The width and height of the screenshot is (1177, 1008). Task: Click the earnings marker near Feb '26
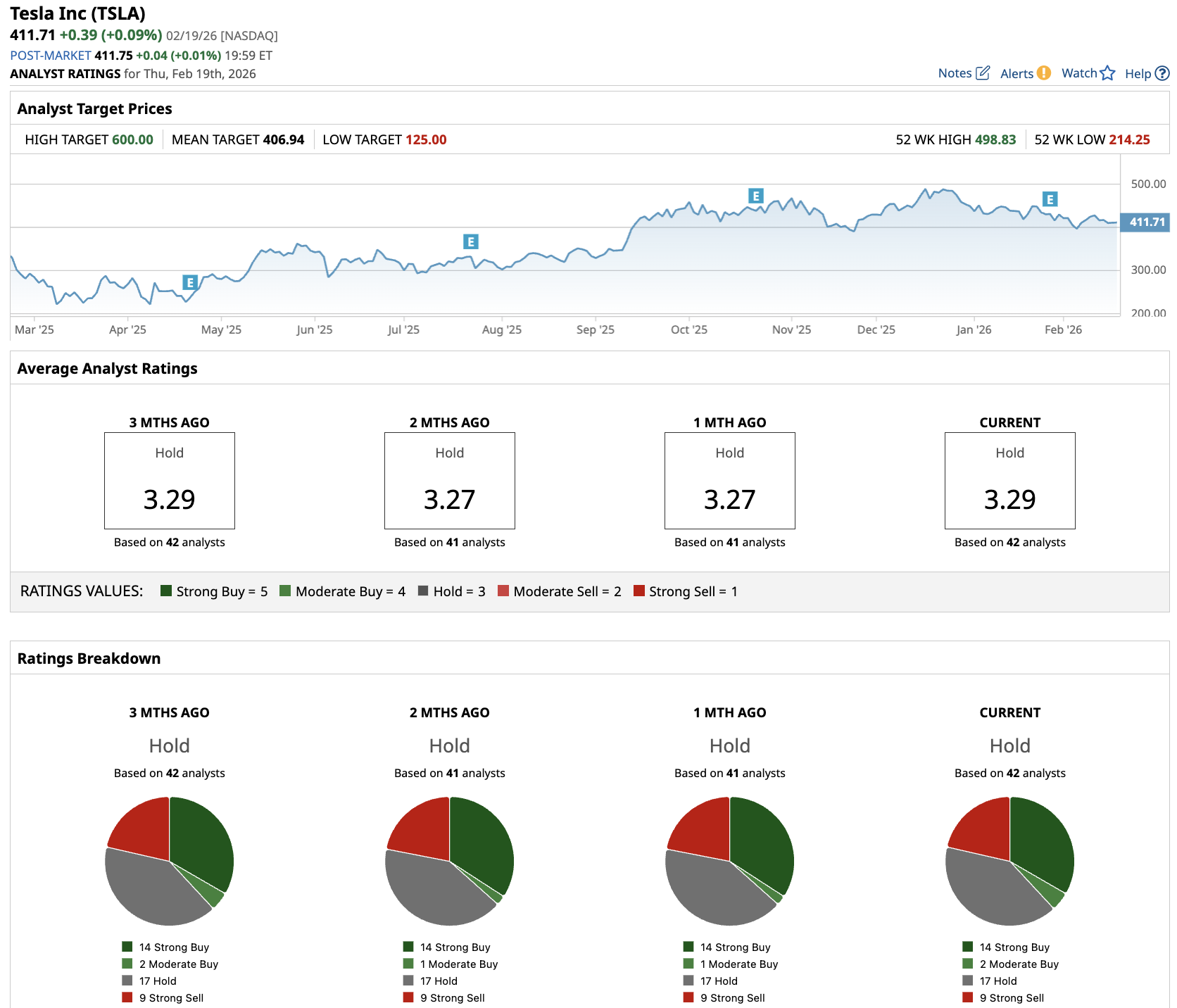tap(1050, 199)
